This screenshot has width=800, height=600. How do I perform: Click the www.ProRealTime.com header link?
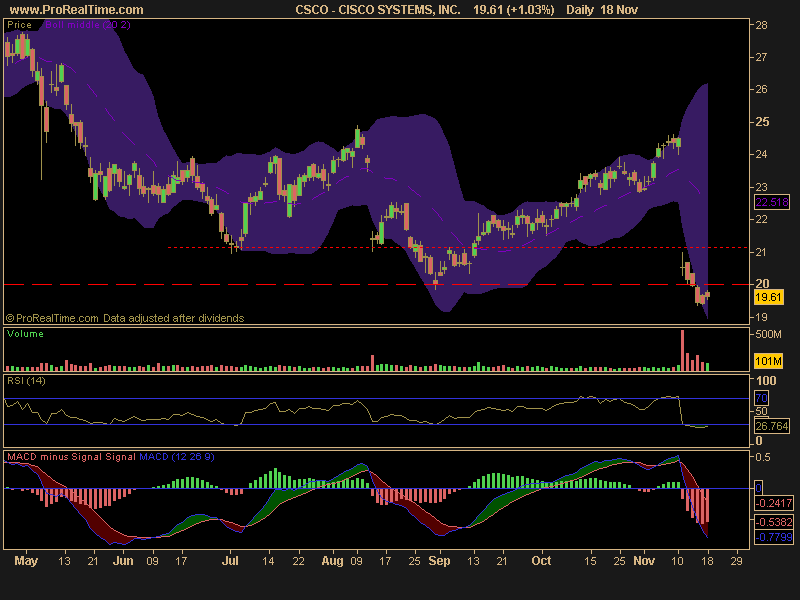click(77, 10)
